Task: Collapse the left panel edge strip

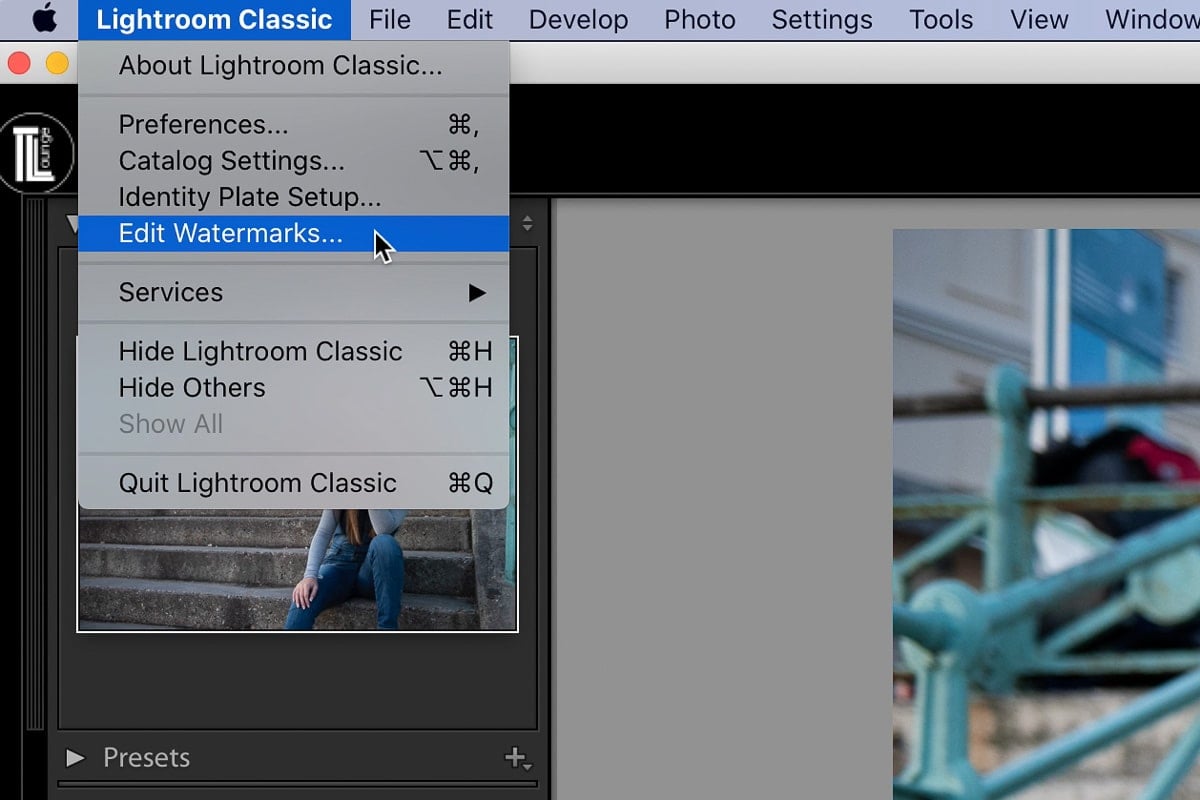Action: [x=34, y=465]
